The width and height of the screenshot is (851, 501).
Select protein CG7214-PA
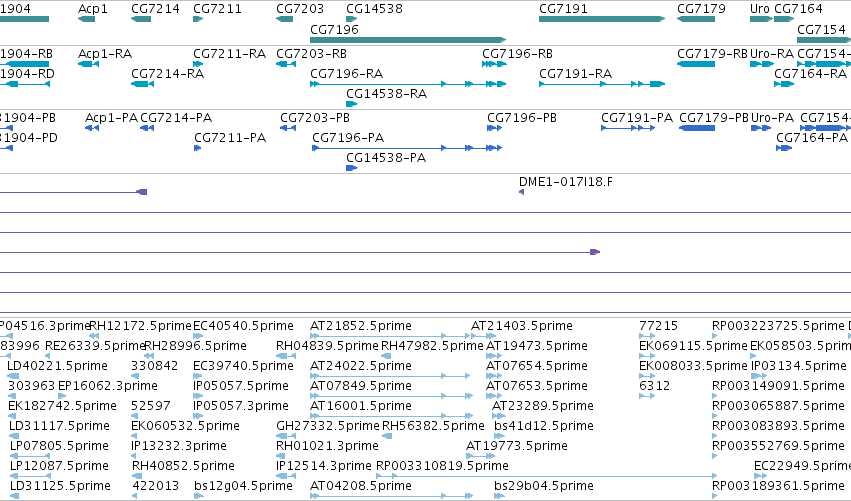[x=176, y=118]
